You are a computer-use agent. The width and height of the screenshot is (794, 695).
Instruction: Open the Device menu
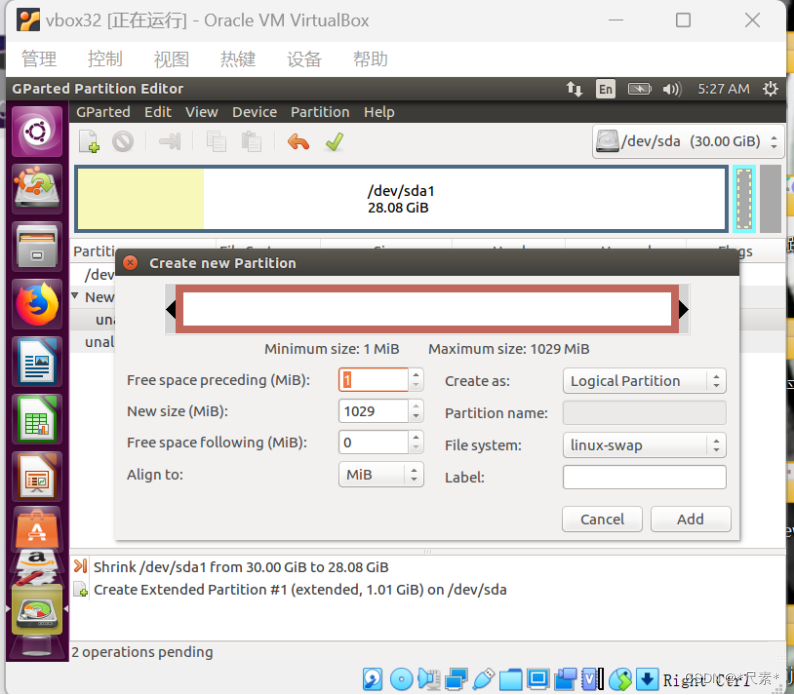pos(255,112)
